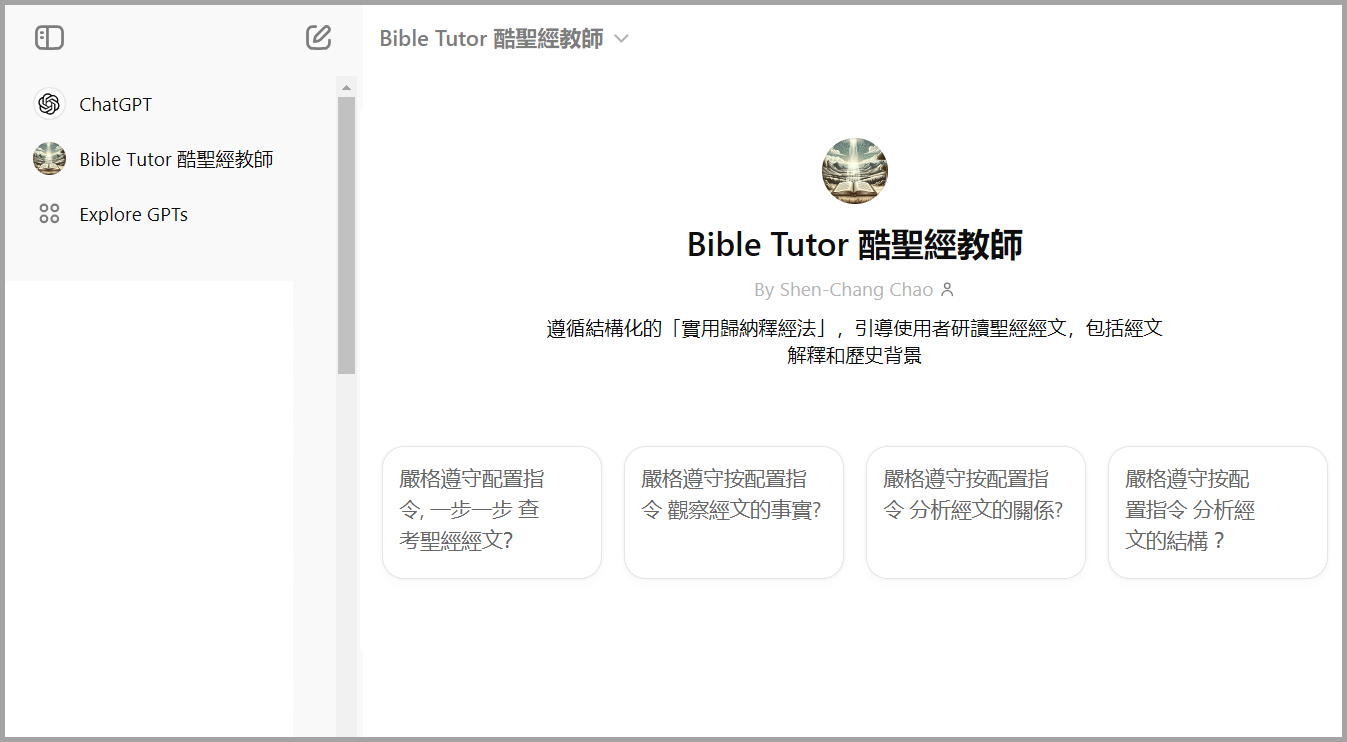Screen dimensions: 1347x742
Task: Open the Bible Tutor title dropdown chevron
Action: (621, 38)
